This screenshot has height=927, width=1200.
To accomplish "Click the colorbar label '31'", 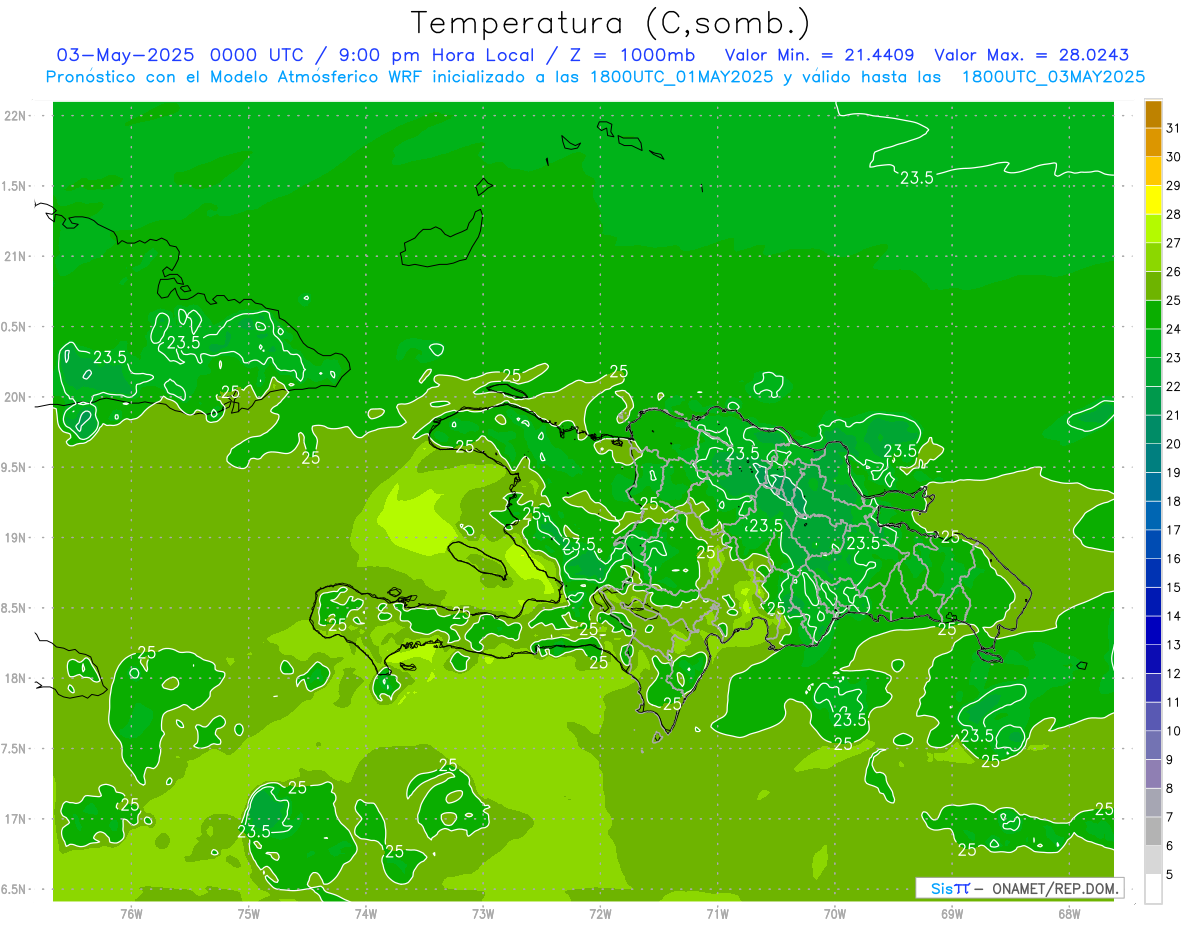I will click(x=1174, y=128).
